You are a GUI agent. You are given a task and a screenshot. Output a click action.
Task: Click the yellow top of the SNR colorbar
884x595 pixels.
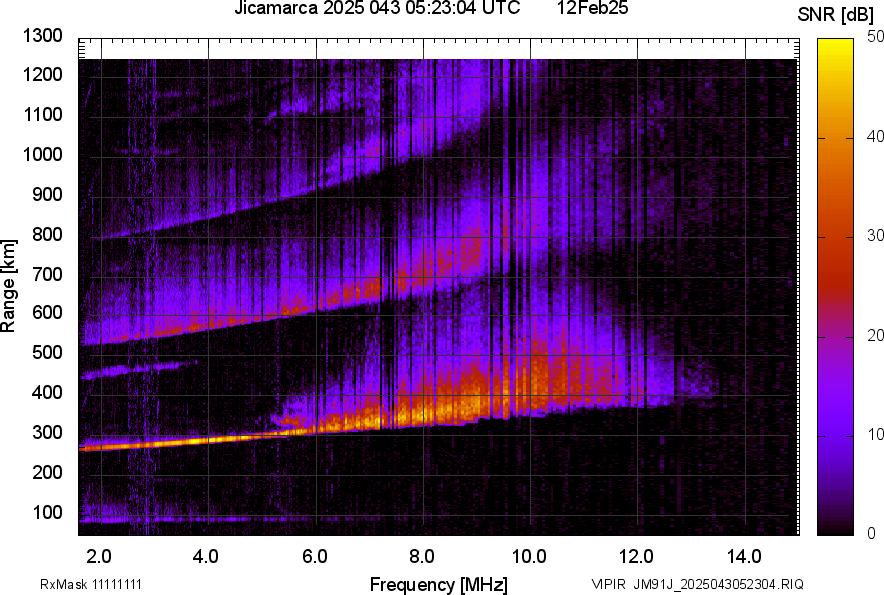835,45
